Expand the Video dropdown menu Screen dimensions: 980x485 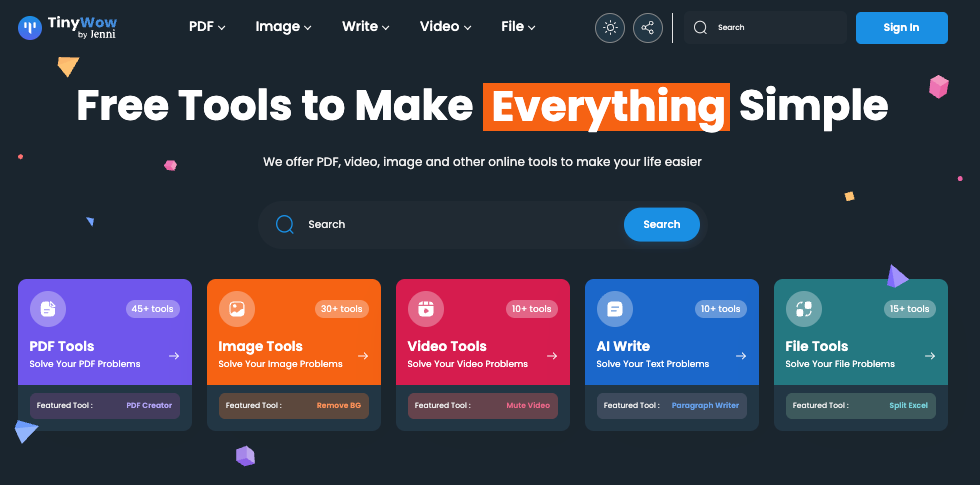[446, 27]
